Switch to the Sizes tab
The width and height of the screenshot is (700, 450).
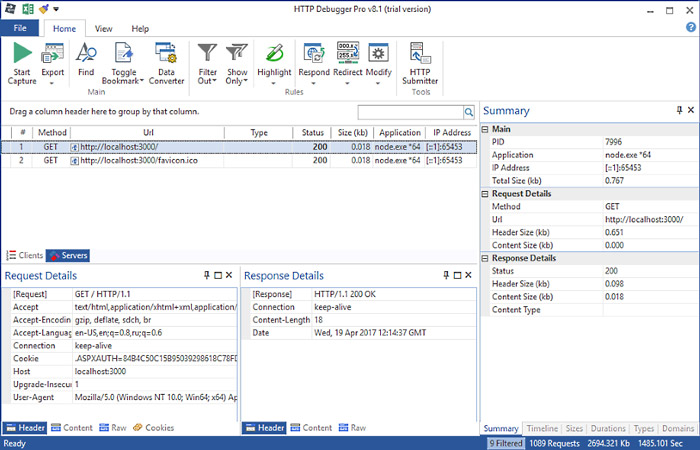[574, 429]
